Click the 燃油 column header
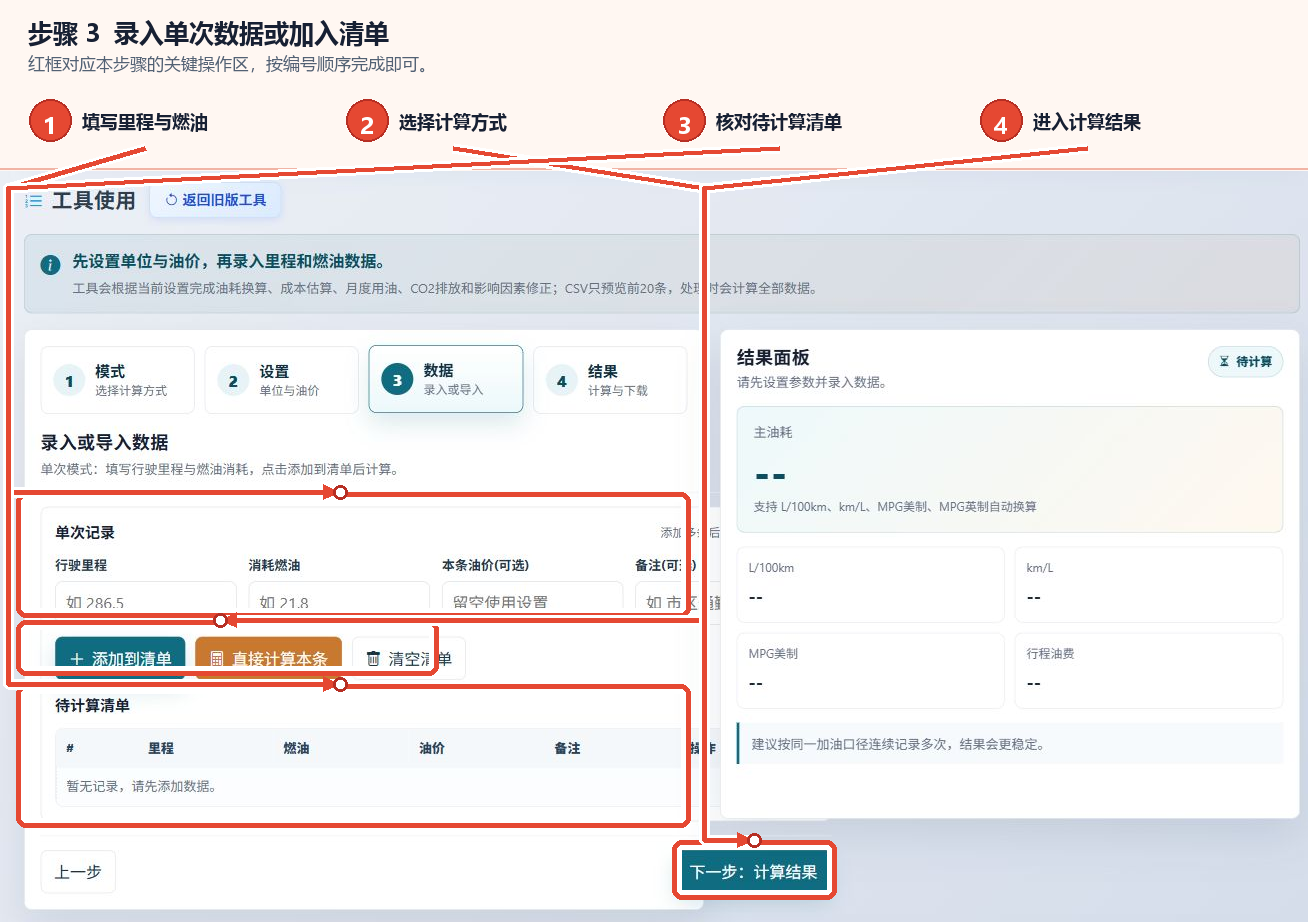Viewport: 1308px width, 922px height. point(296,748)
